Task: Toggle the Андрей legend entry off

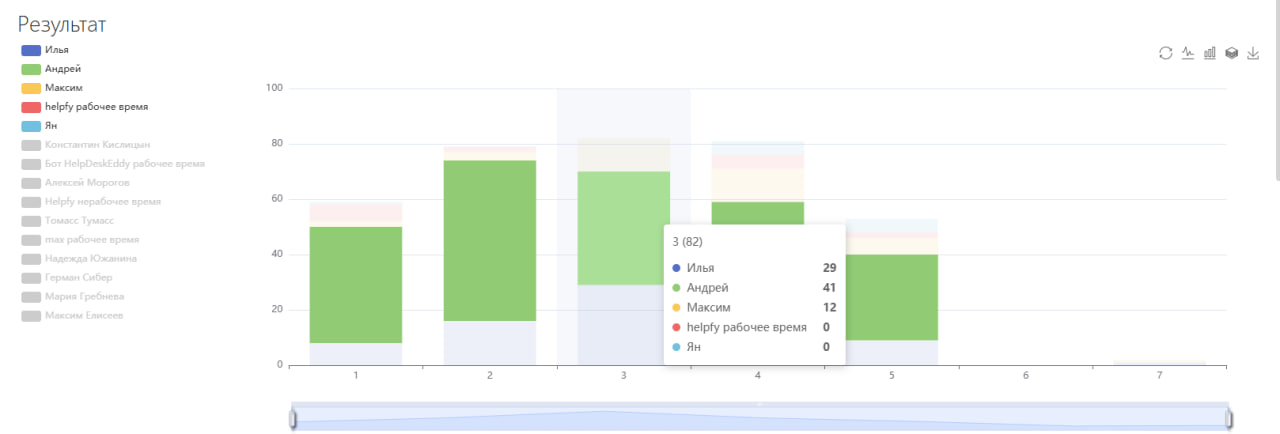Action: pyautogui.click(x=31, y=69)
